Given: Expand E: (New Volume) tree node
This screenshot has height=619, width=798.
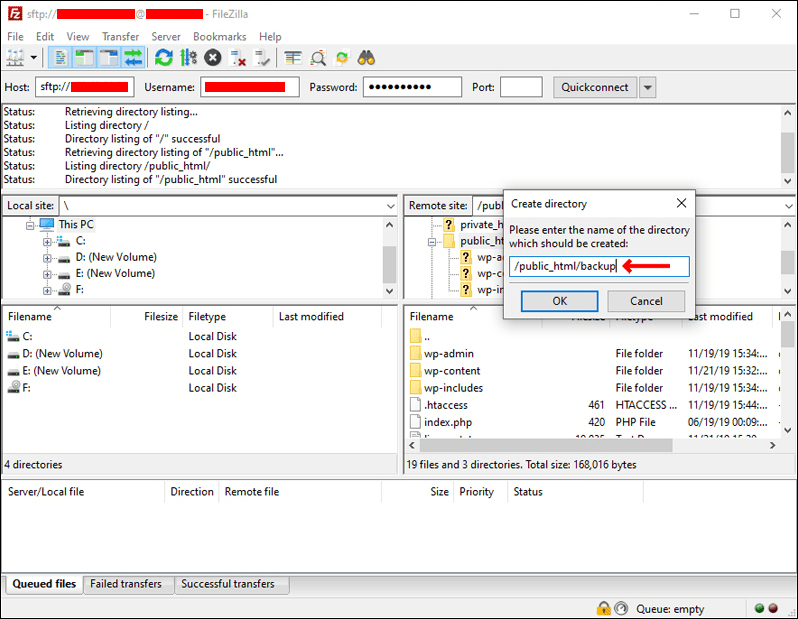Looking at the screenshot, I should click(47, 274).
